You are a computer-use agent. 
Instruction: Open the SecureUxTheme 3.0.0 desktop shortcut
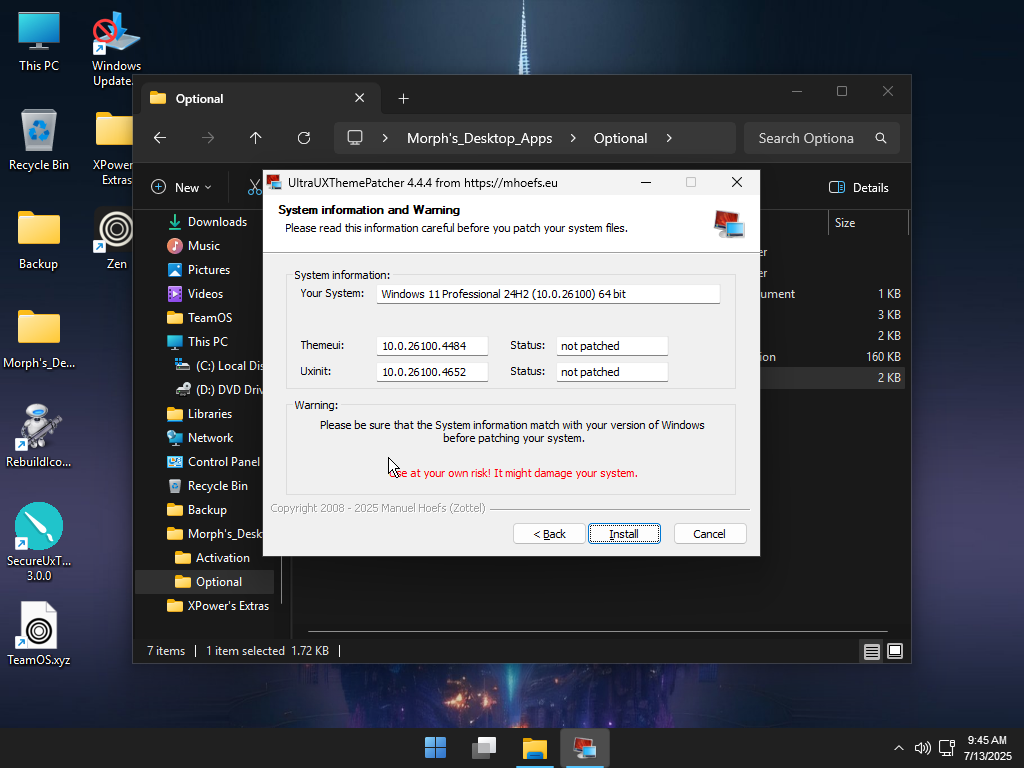39,541
